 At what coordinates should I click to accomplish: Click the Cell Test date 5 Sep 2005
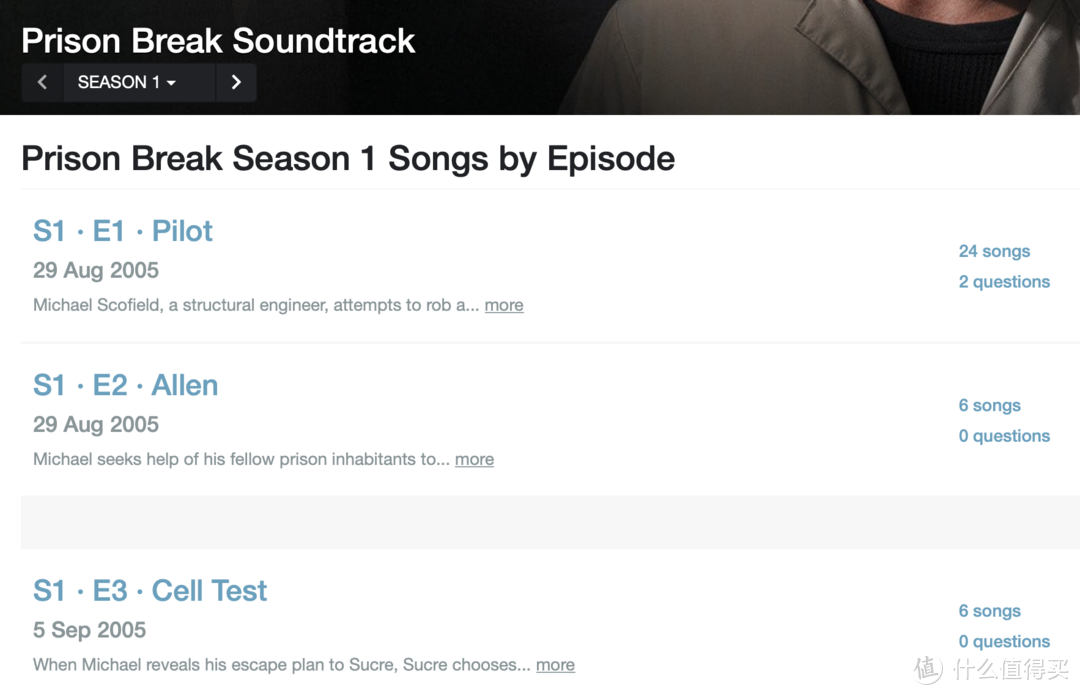(x=89, y=630)
